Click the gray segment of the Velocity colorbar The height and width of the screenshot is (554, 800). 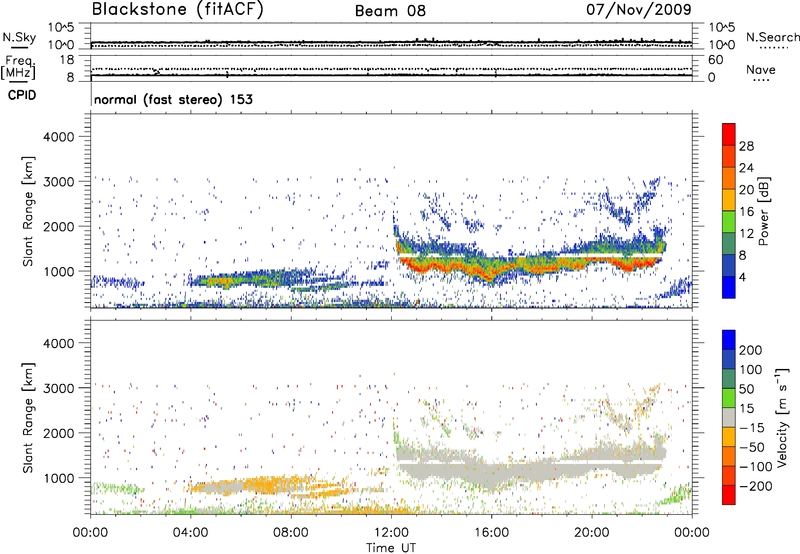(729, 417)
